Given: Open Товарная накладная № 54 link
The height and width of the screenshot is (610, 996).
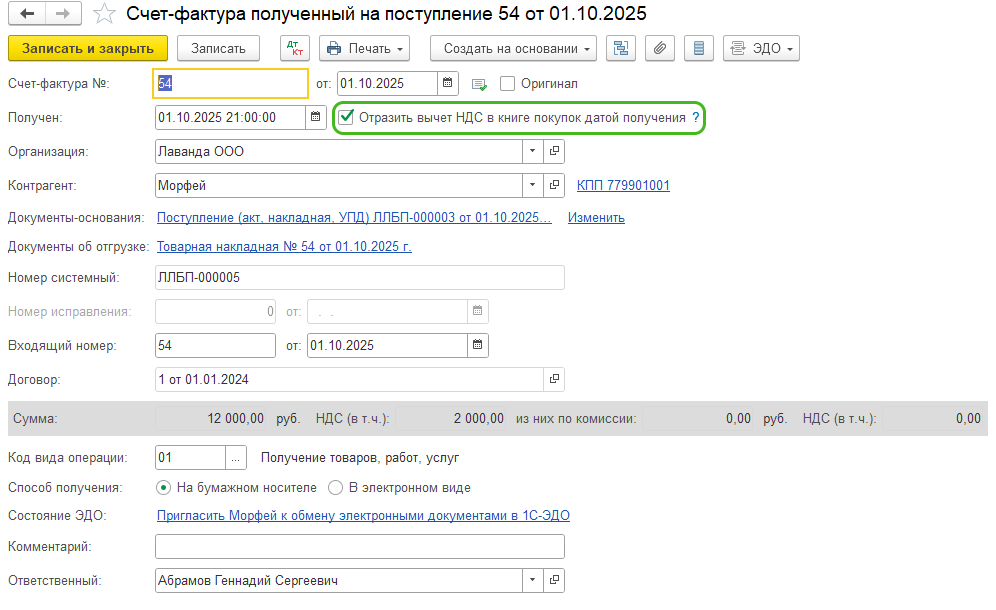Looking at the screenshot, I should point(284,246).
